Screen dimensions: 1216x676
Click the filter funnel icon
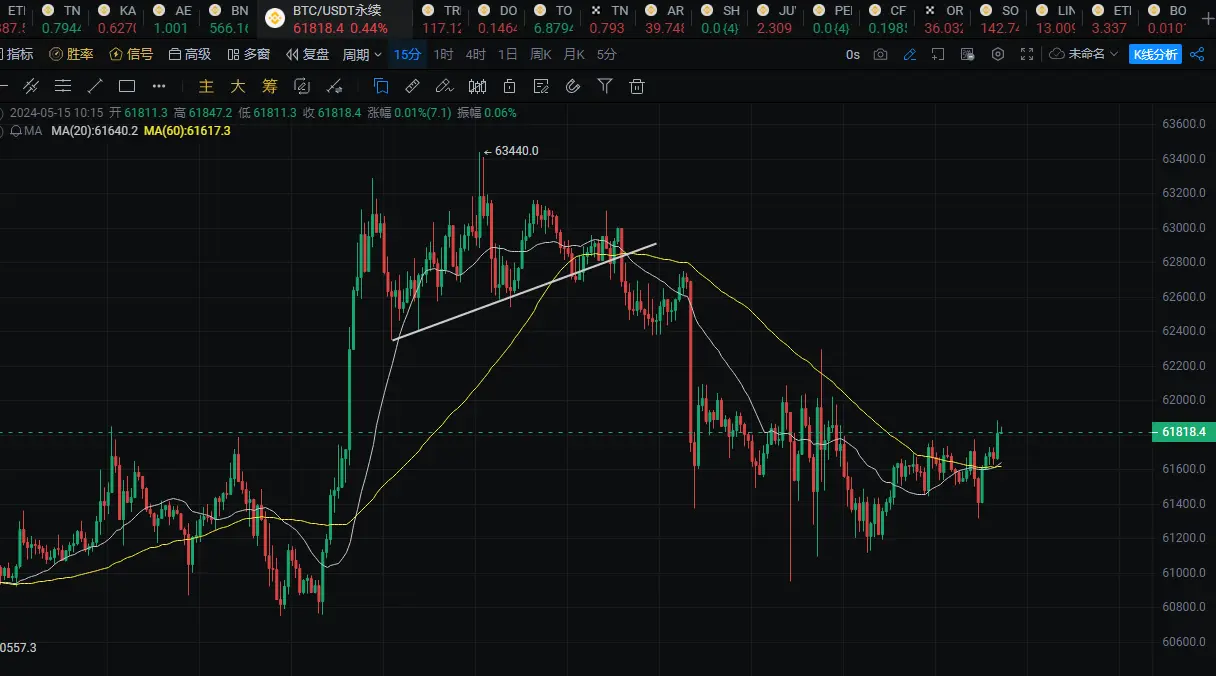(605, 86)
